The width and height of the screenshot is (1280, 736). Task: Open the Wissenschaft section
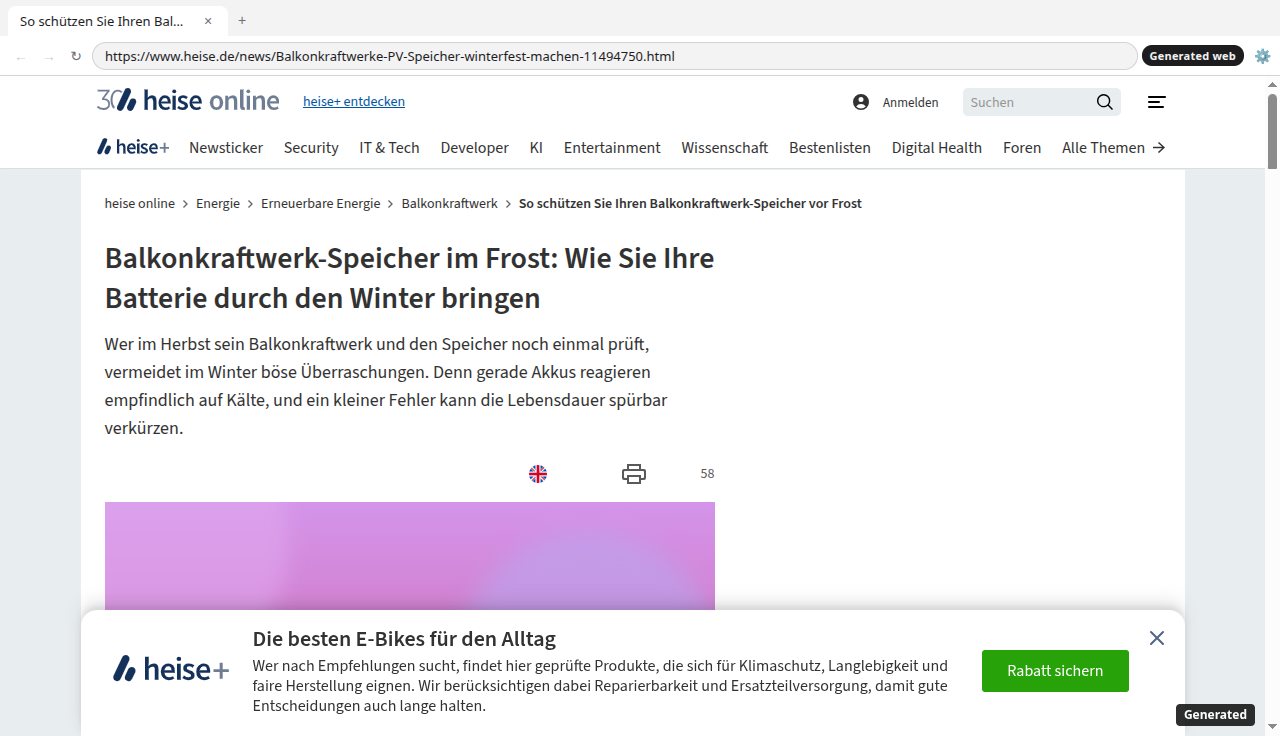[725, 147]
